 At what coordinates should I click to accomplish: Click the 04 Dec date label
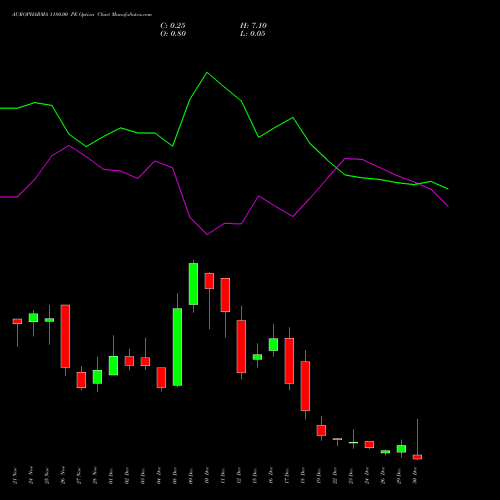click(x=159, y=476)
